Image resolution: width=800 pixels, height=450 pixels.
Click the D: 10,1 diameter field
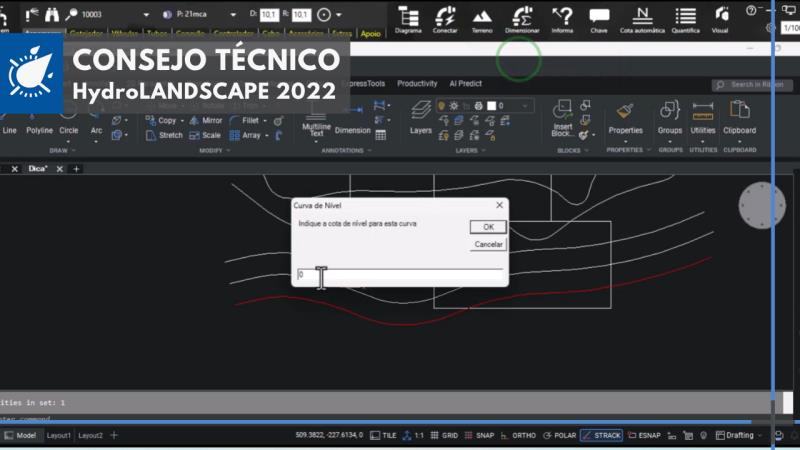[x=269, y=15]
